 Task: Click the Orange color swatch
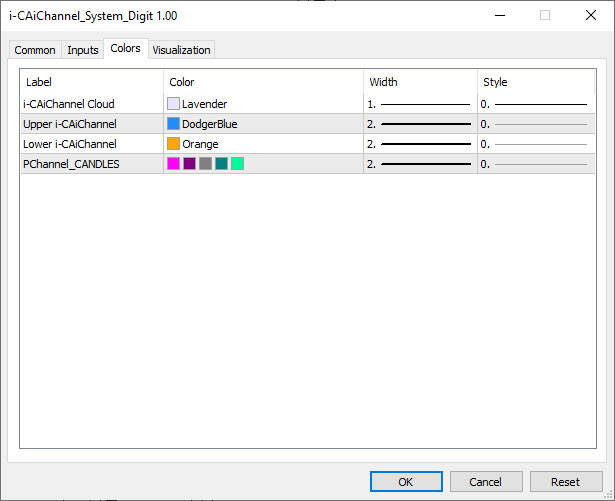pyautogui.click(x=173, y=144)
